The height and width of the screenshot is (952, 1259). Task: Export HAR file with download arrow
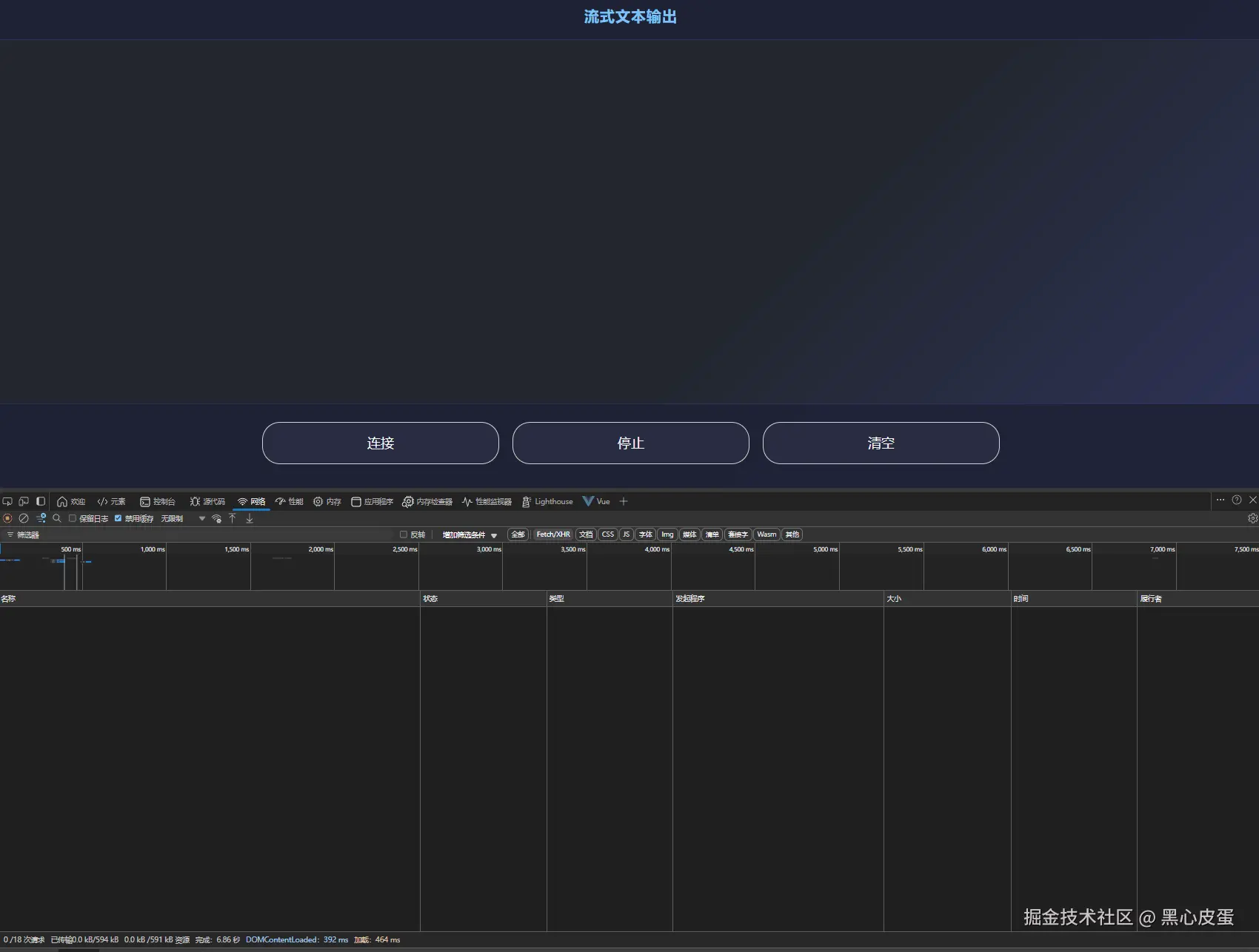pyautogui.click(x=250, y=518)
